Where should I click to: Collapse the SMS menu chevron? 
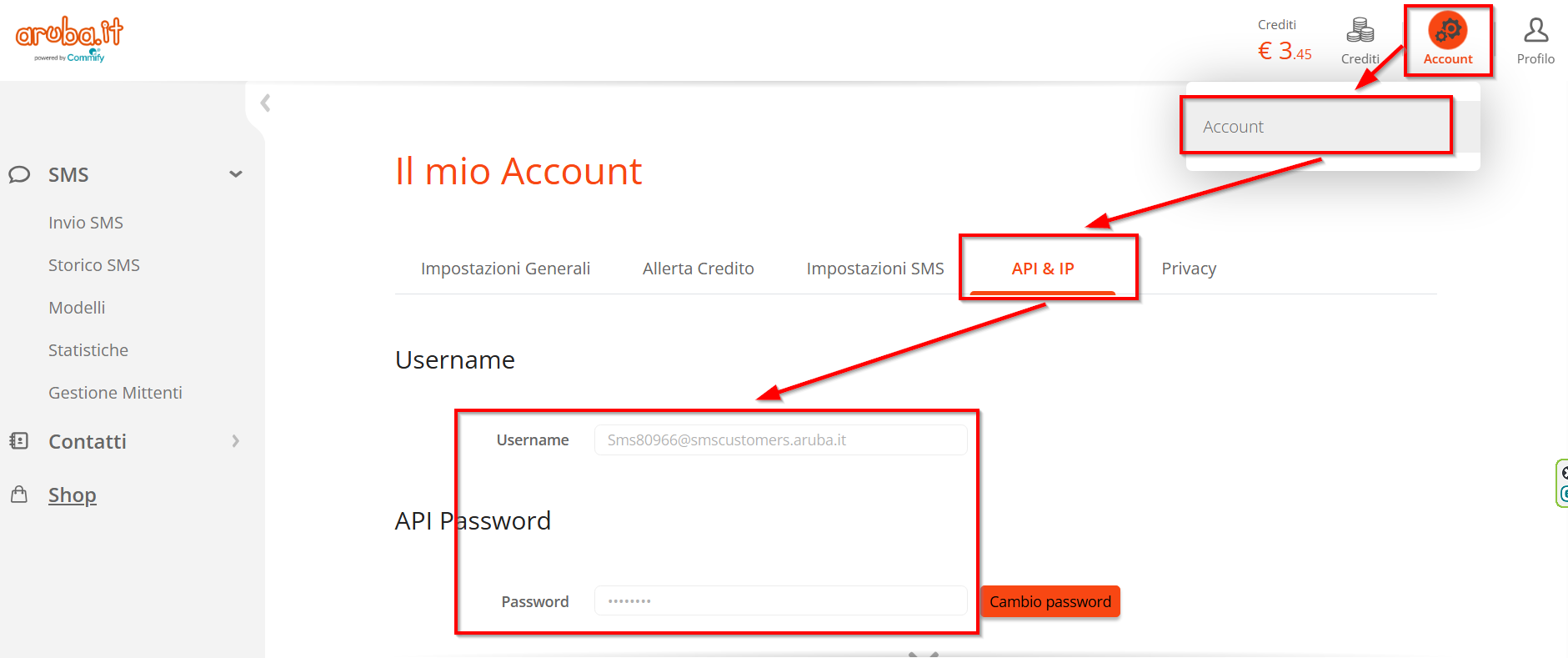click(236, 174)
